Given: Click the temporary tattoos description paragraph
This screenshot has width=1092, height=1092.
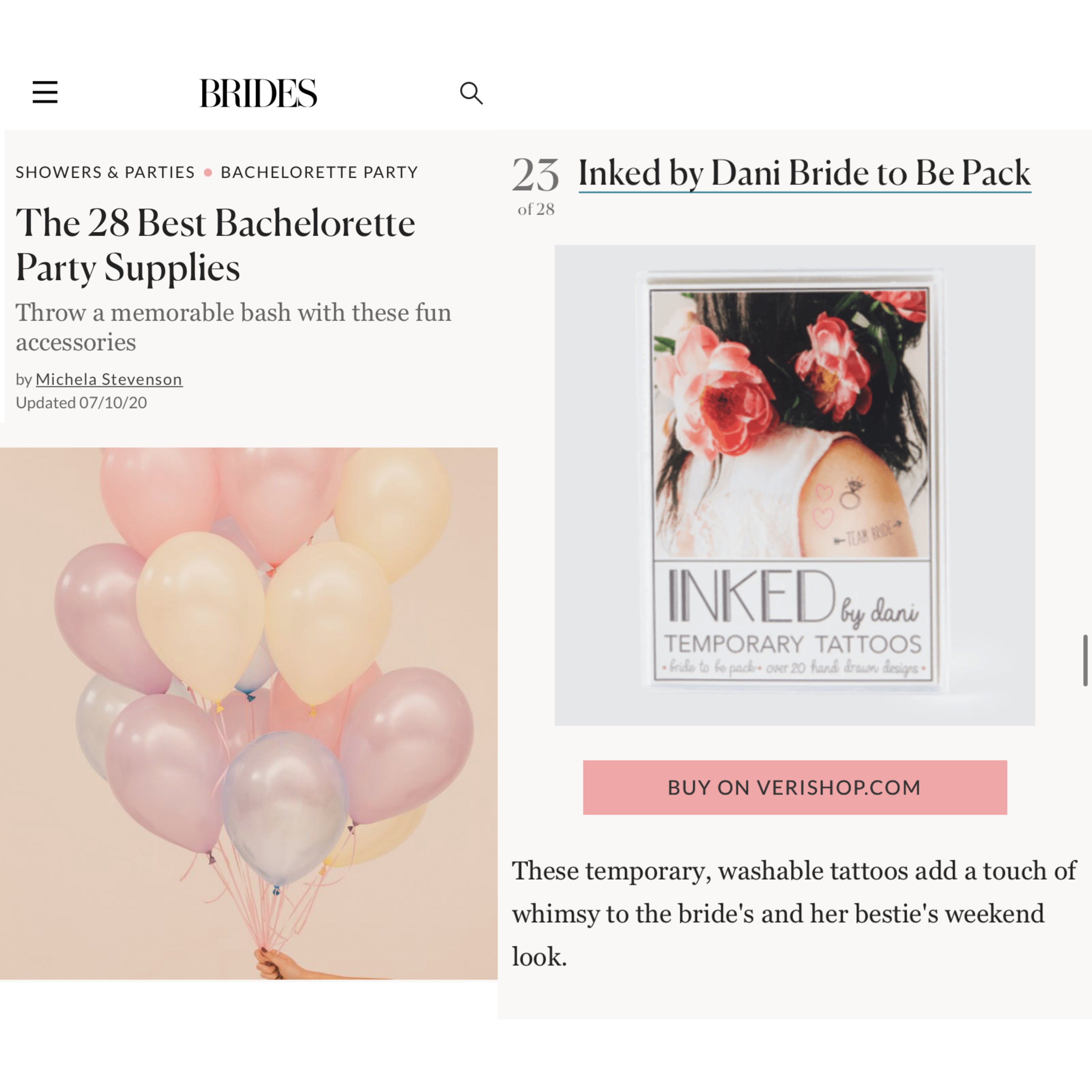Looking at the screenshot, I should pyautogui.click(x=794, y=913).
